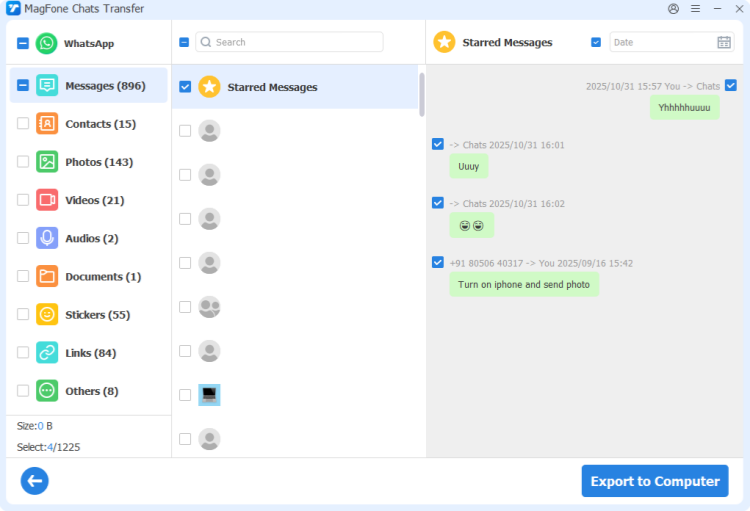Open the Videos category icon
This screenshot has height=511, width=750.
click(47, 200)
